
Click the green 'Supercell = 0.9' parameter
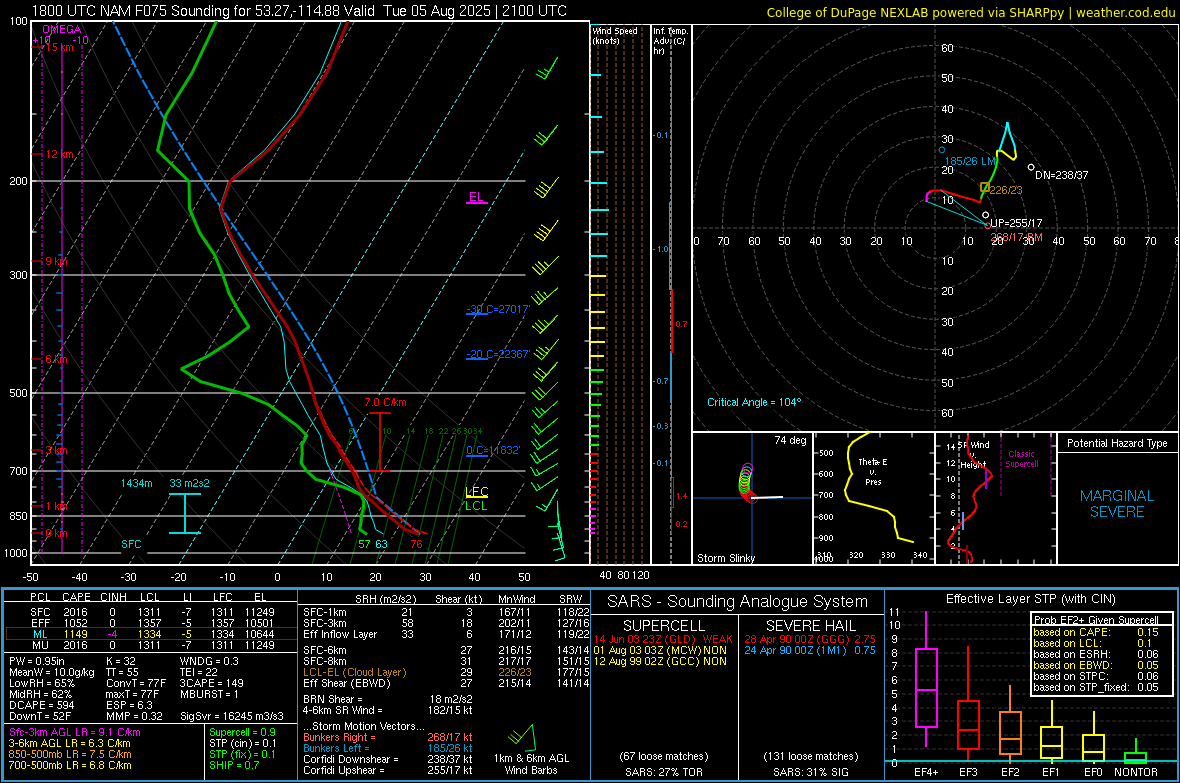[x=242, y=732]
